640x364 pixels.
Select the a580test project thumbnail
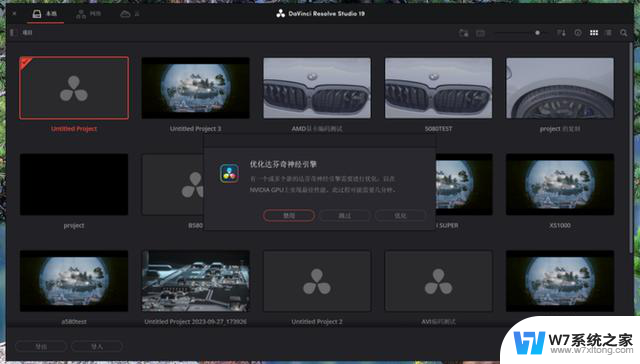tap(74, 281)
